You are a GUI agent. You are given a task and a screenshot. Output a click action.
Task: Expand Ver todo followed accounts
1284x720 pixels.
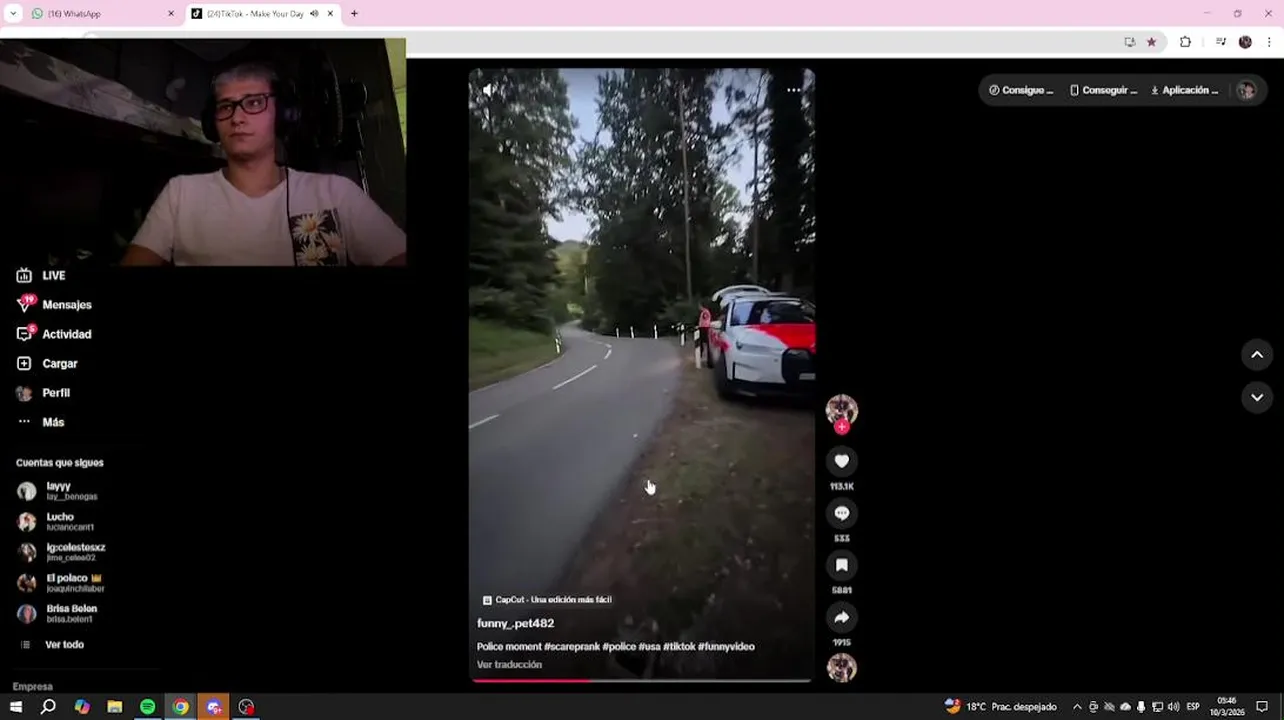click(53, 645)
